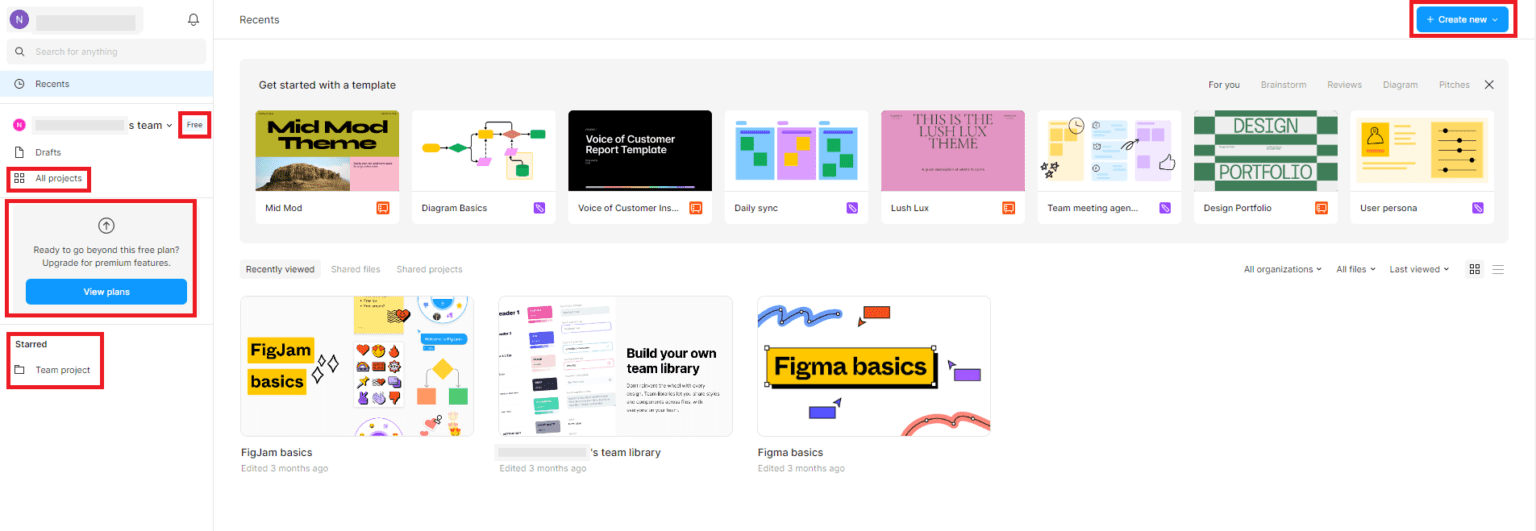Open the All files filter dropdown
Image resolution: width=1536 pixels, height=531 pixels.
pos(1356,269)
